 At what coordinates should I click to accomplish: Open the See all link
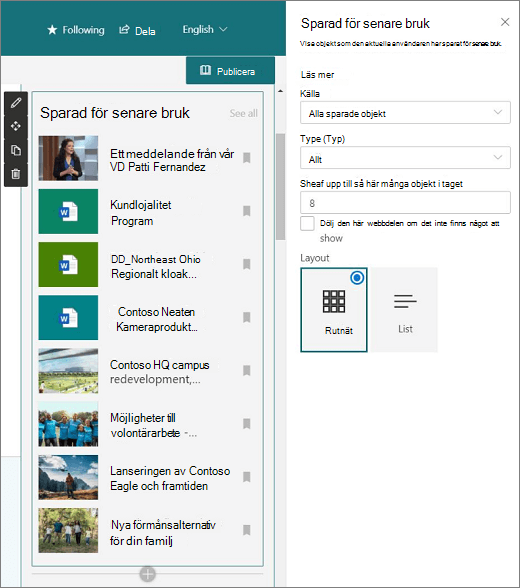(x=243, y=113)
